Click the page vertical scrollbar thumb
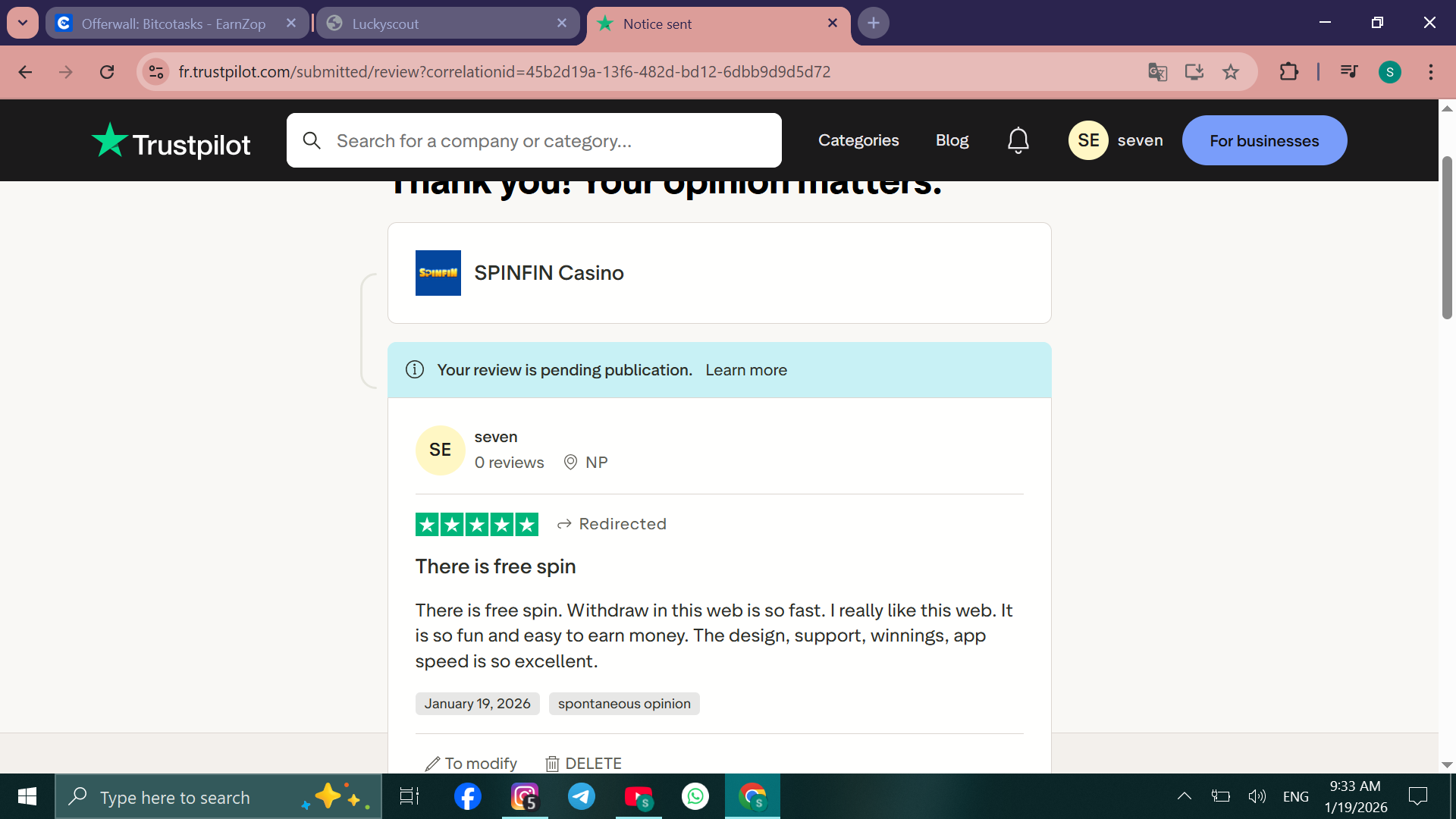Screen dimensions: 1456x819 coord(1447,238)
